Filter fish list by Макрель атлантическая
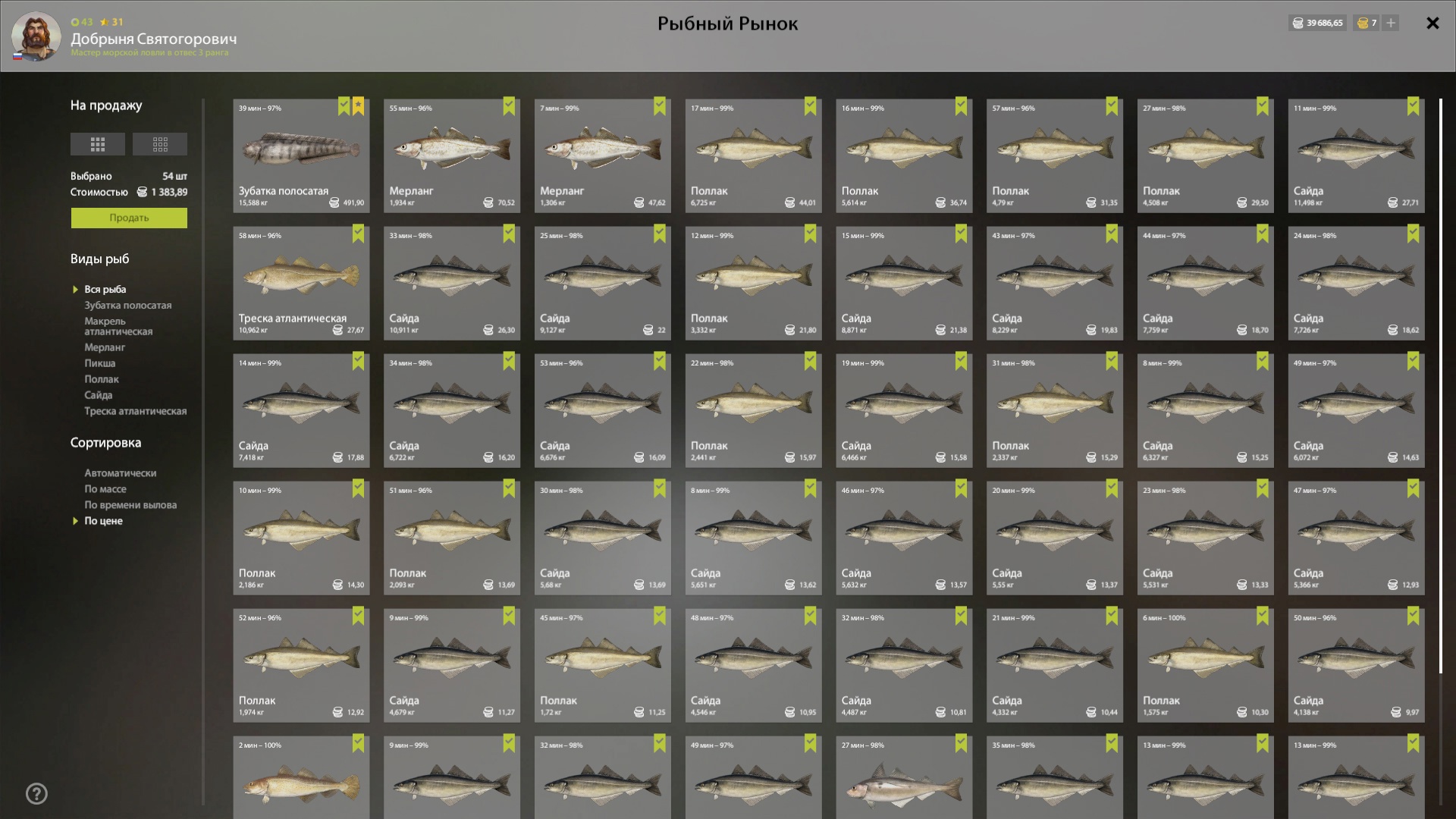Screen dimensions: 1456x819 (x=118, y=326)
